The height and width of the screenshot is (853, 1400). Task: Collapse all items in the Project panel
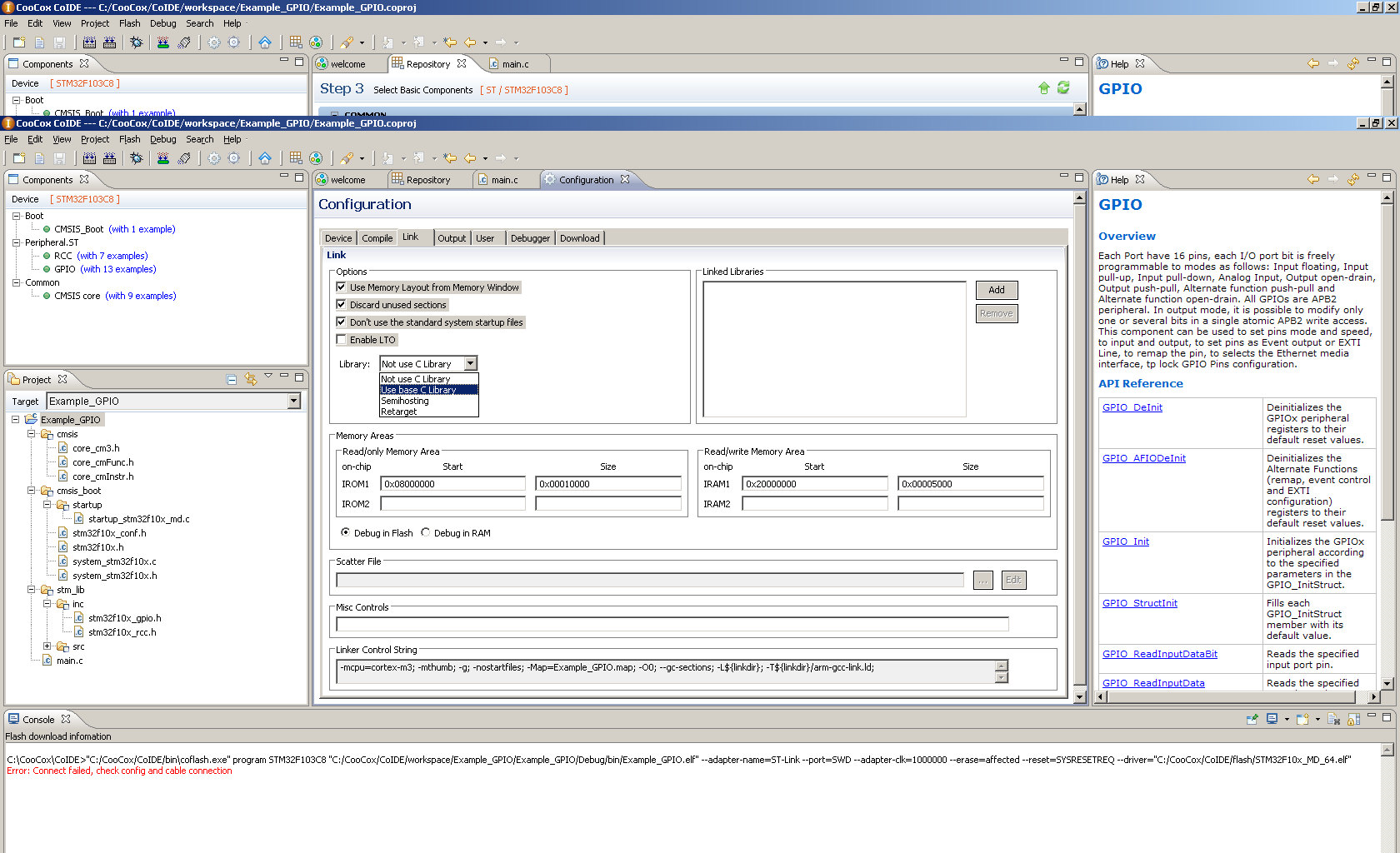232,380
